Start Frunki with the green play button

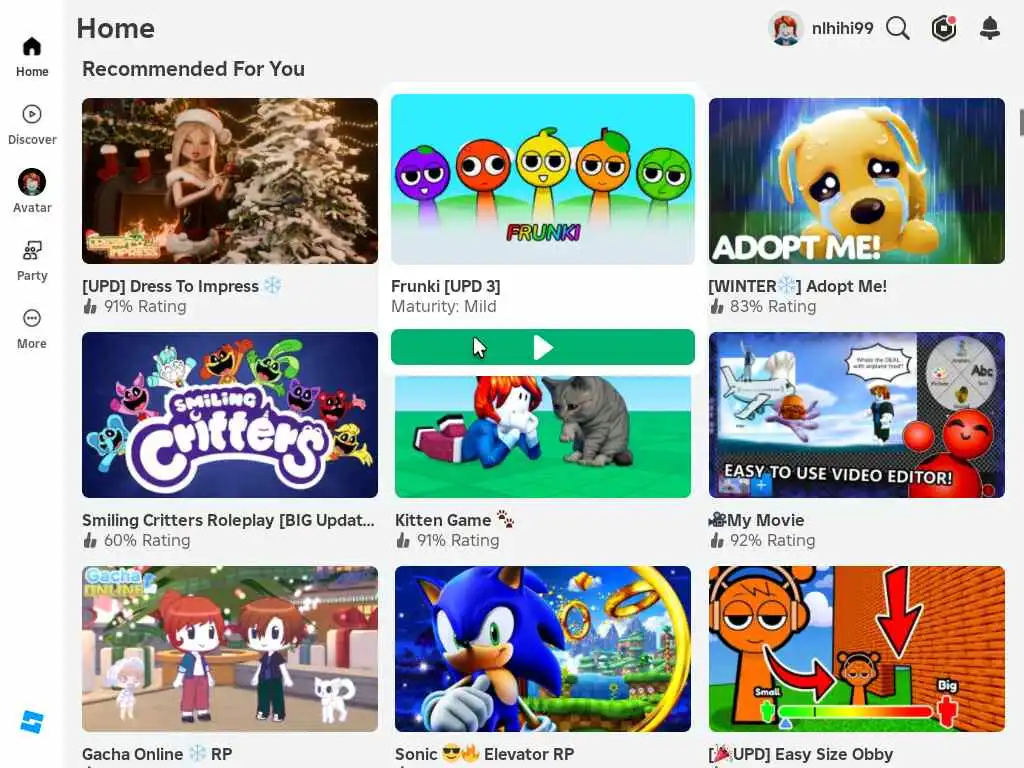click(x=543, y=347)
